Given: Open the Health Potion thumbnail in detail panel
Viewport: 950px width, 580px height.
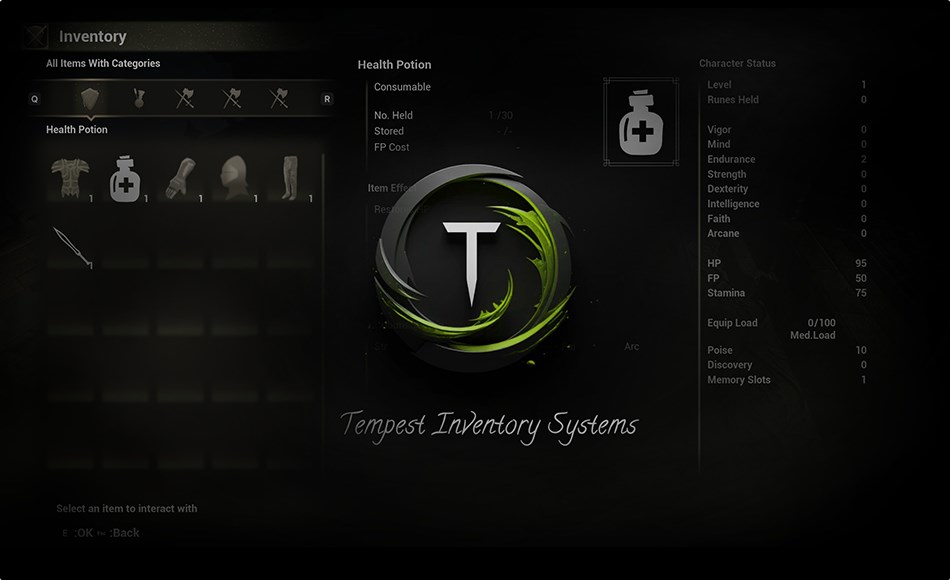Looking at the screenshot, I should 640,122.
